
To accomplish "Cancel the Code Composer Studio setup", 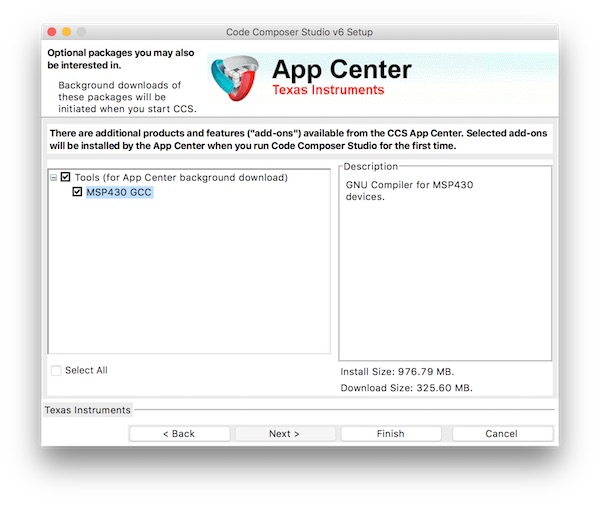I will coord(502,433).
